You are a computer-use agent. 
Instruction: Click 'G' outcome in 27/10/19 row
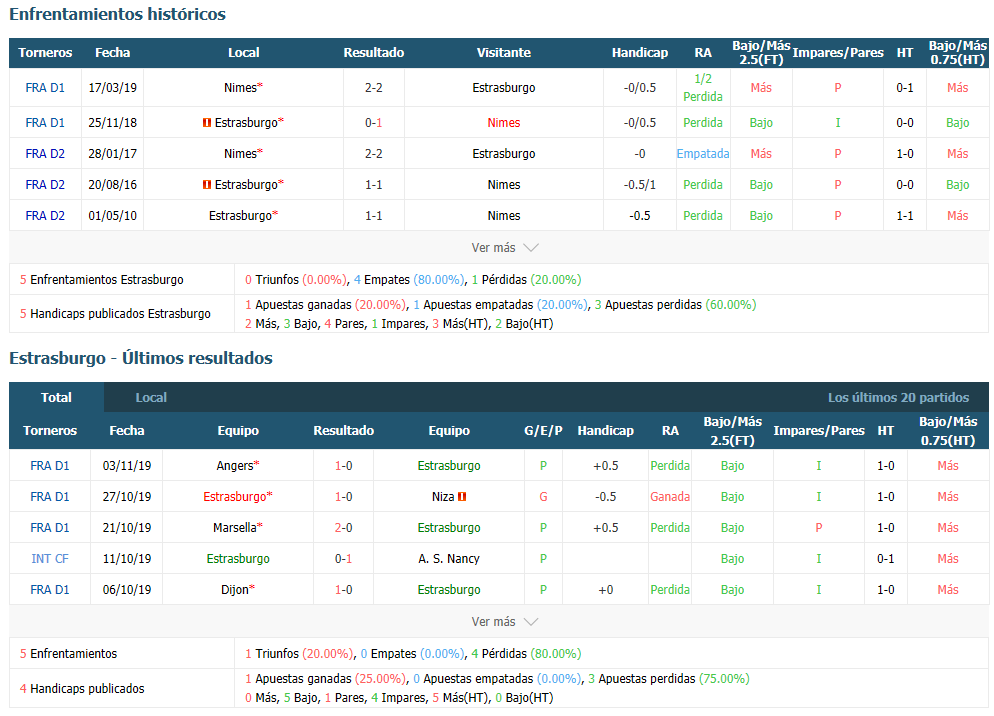point(543,497)
